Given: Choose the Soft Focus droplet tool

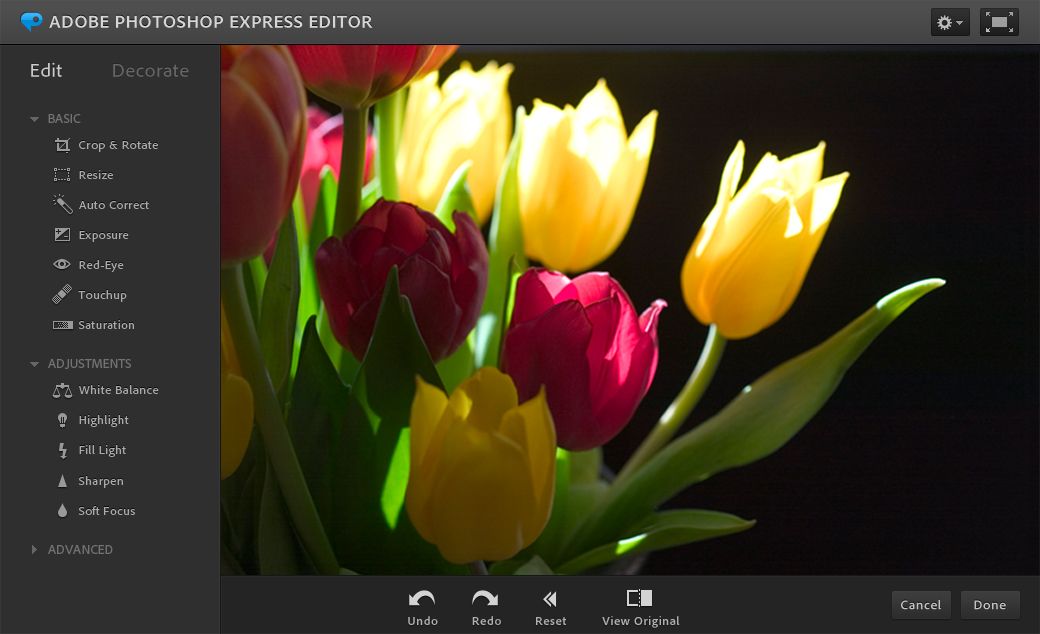Looking at the screenshot, I should coord(62,511).
